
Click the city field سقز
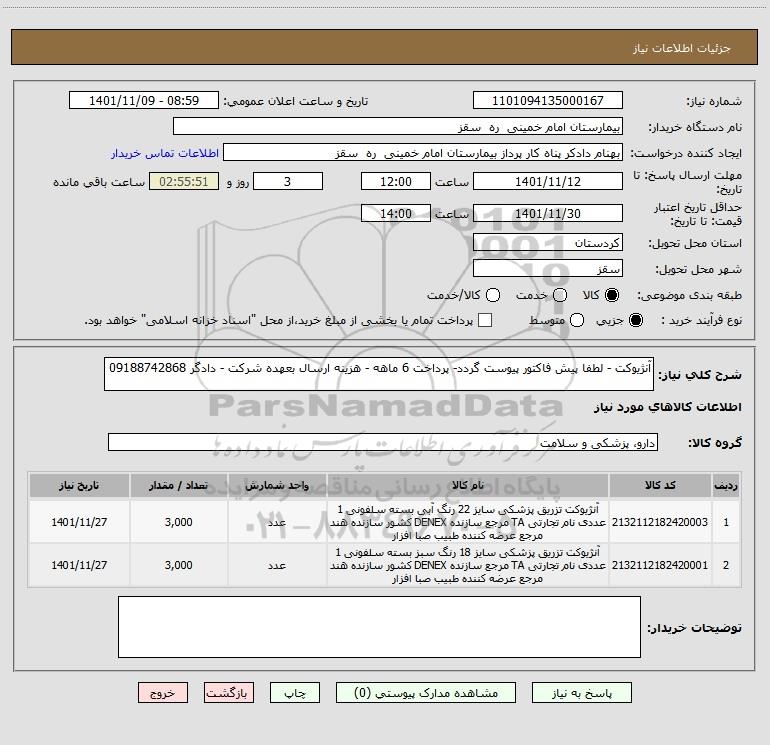[548, 268]
